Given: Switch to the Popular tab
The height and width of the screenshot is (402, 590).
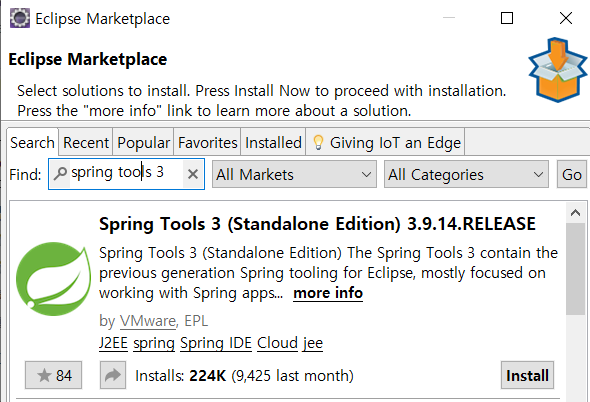Looking at the screenshot, I should (143, 143).
